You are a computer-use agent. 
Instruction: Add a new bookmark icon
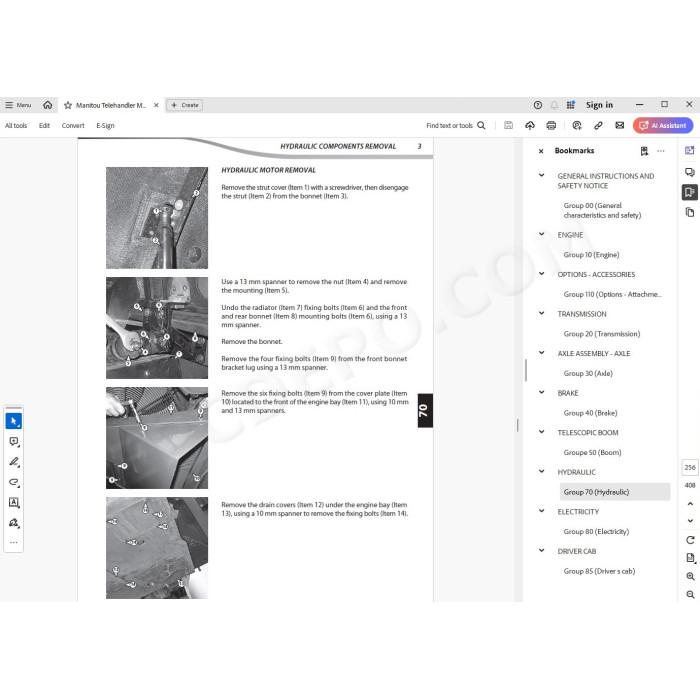point(644,151)
